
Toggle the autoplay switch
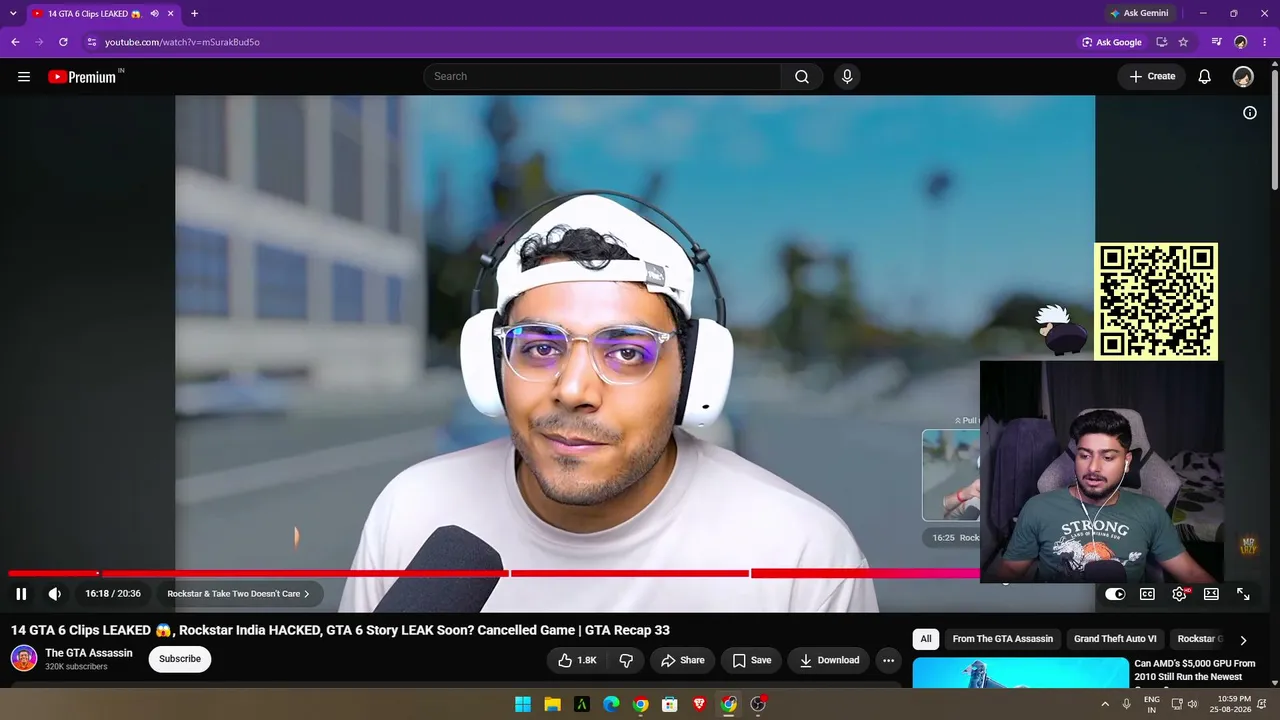pyautogui.click(x=1115, y=594)
